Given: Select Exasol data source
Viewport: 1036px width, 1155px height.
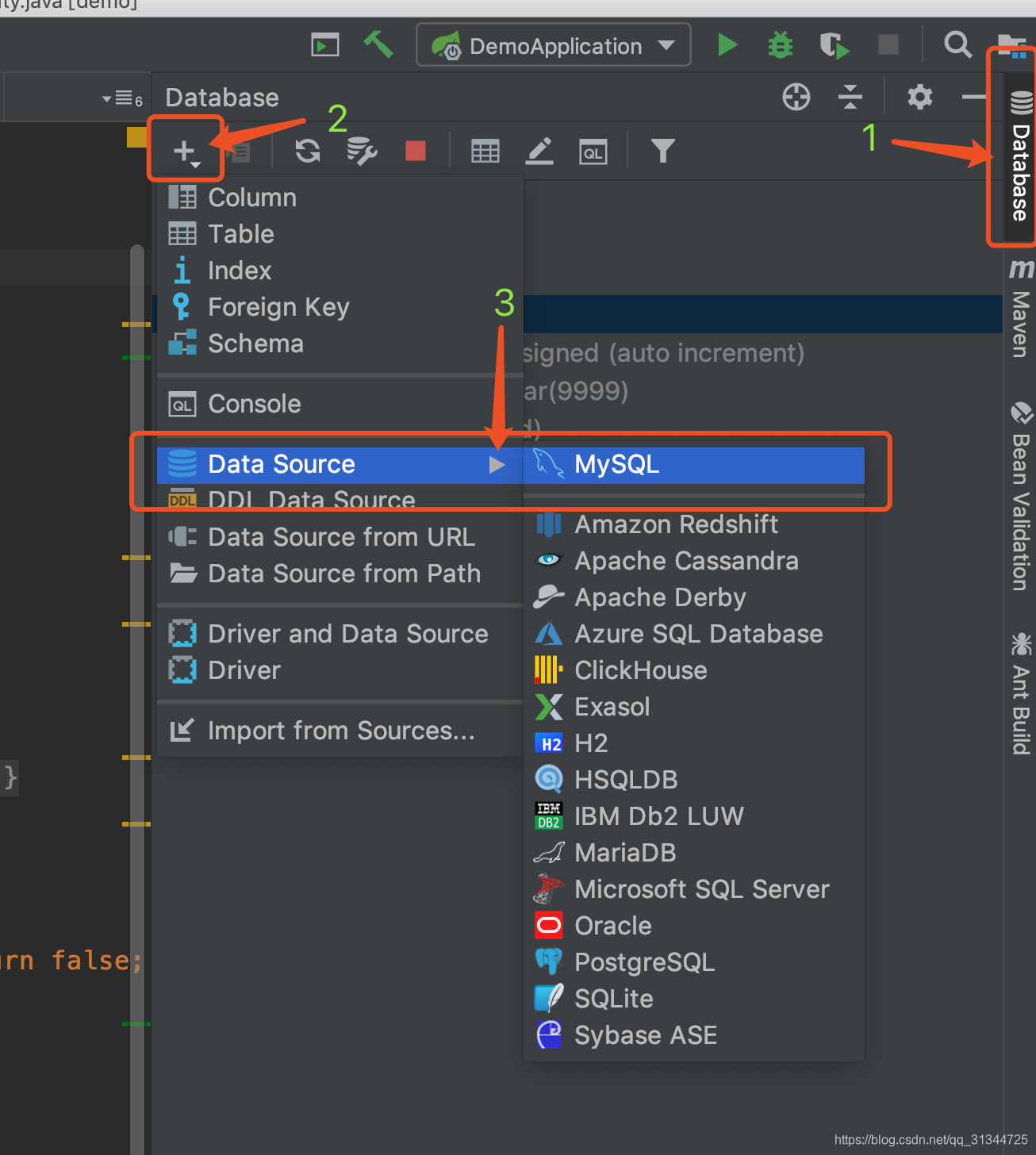Looking at the screenshot, I should coord(694,707).
